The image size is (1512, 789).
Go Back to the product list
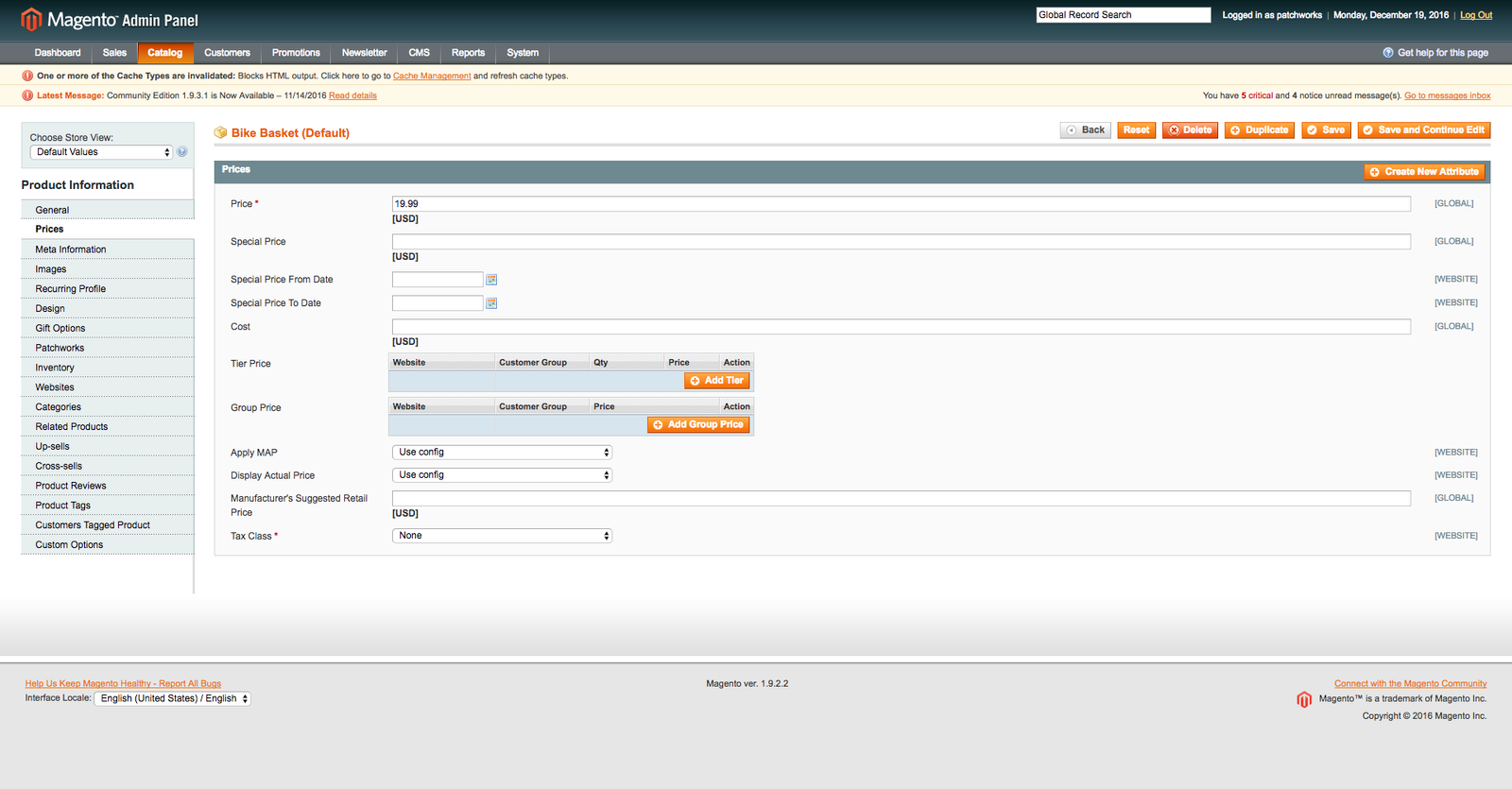(1086, 130)
